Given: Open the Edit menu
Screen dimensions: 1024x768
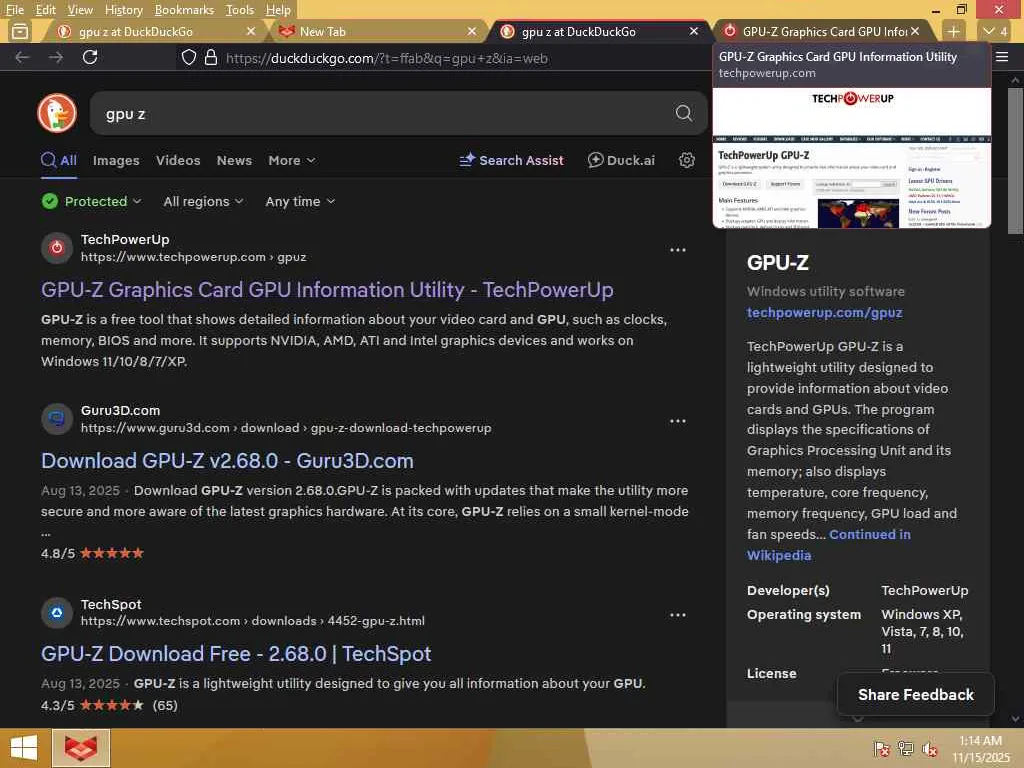Looking at the screenshot, I should (x=46, y=10).
